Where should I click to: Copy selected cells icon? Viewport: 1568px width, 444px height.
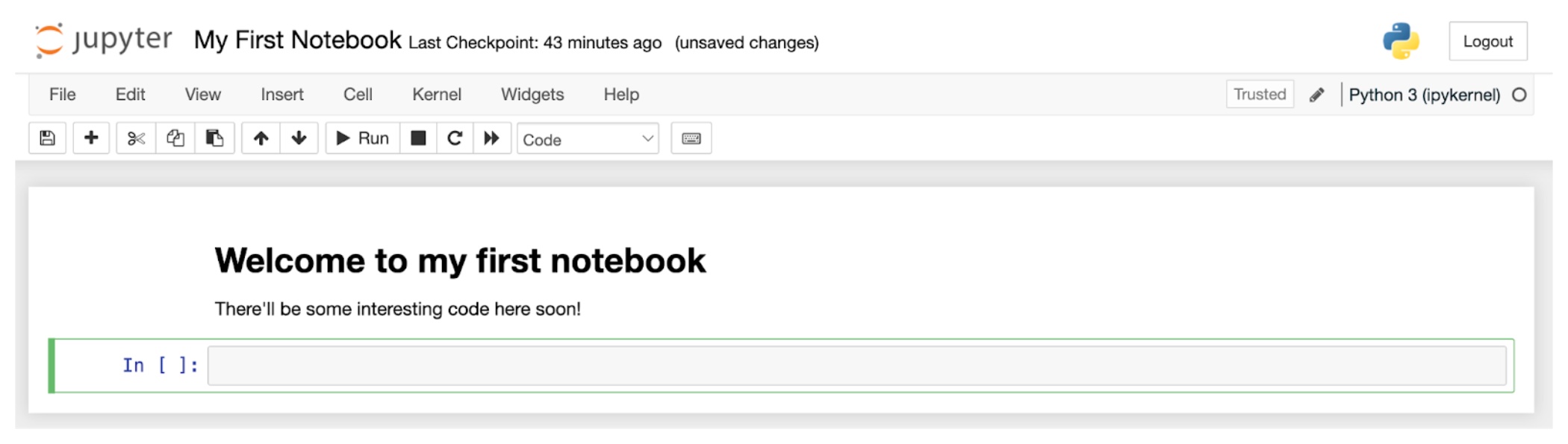(x=175, y=138)
